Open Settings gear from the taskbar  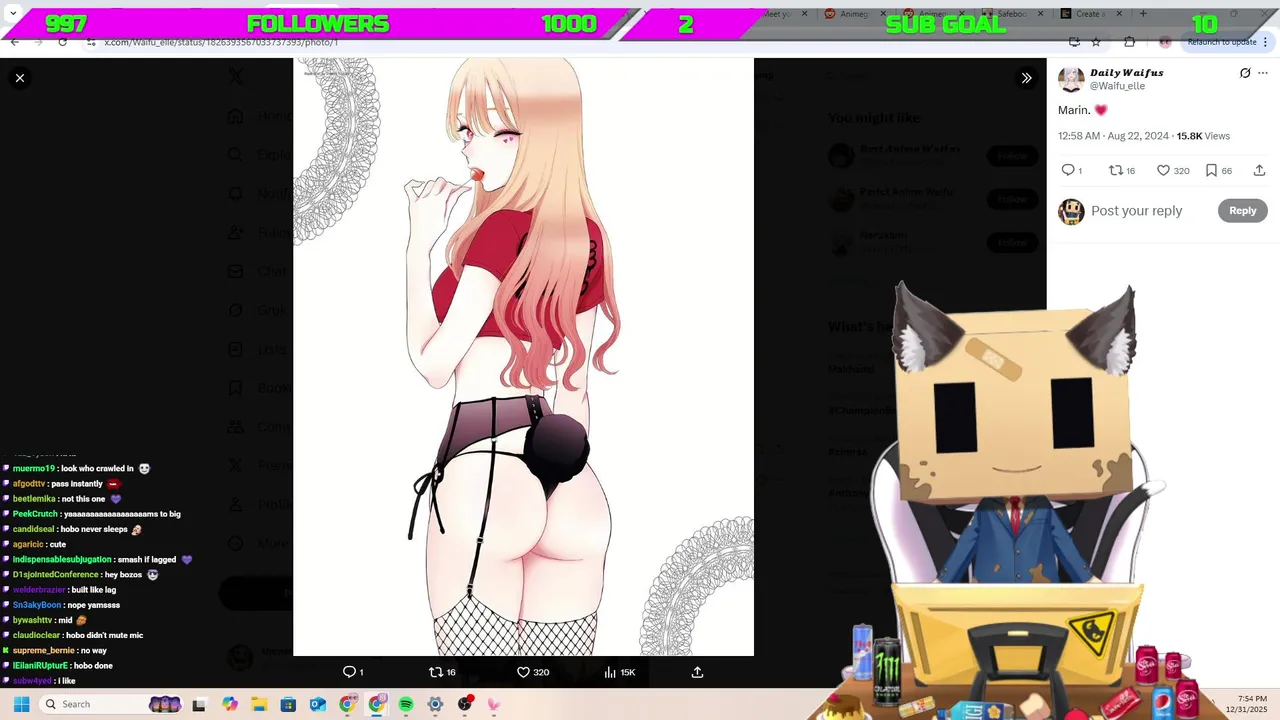pyautogui.click(x=435, y=704)
